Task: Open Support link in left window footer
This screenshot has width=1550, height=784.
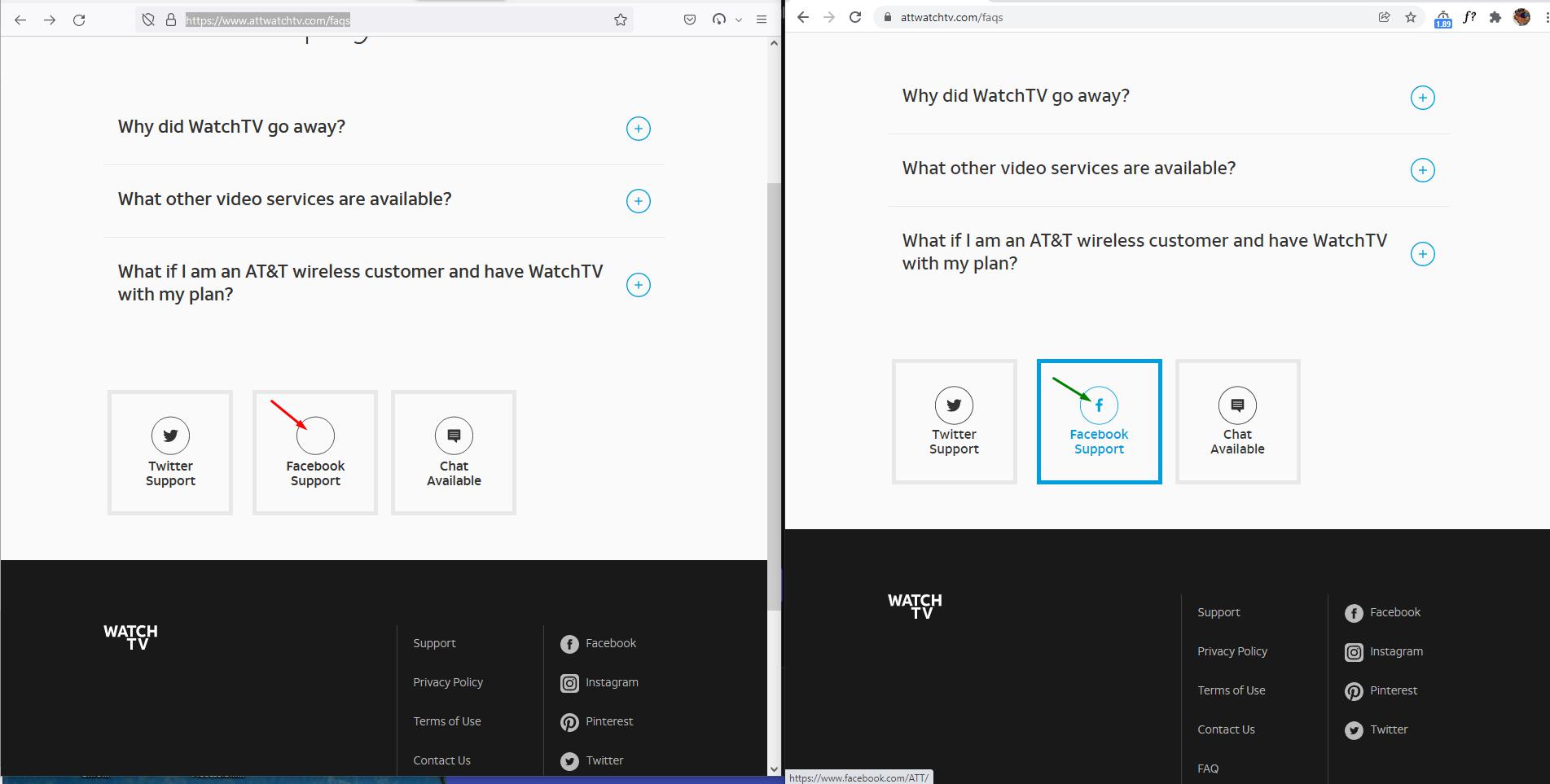Action: pyautogui.click(x=434, y=643)
